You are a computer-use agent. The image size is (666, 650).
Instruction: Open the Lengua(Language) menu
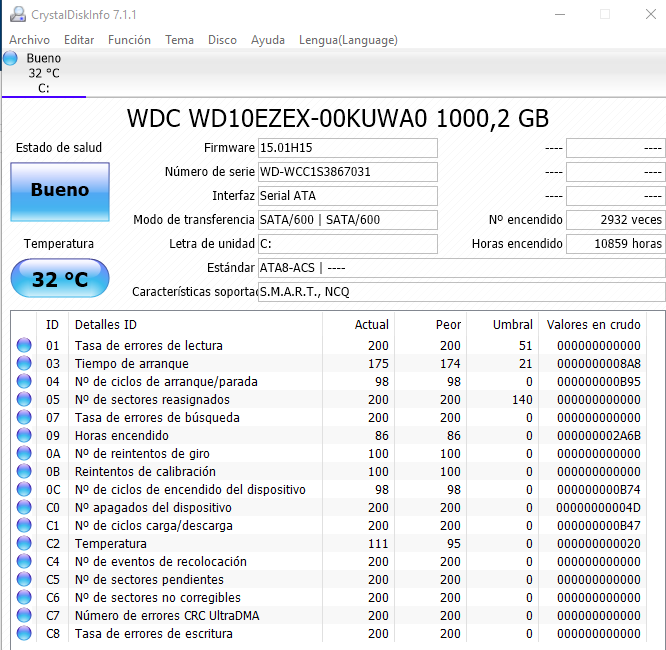click(x=348, y=40)
